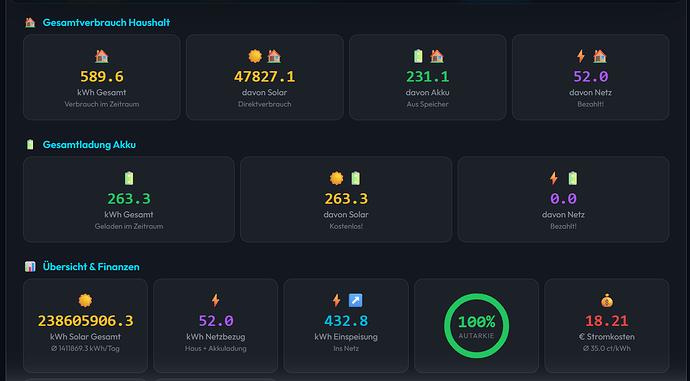
Task: Click the green 263.3 charged value
Action: (x=129, y=199)
